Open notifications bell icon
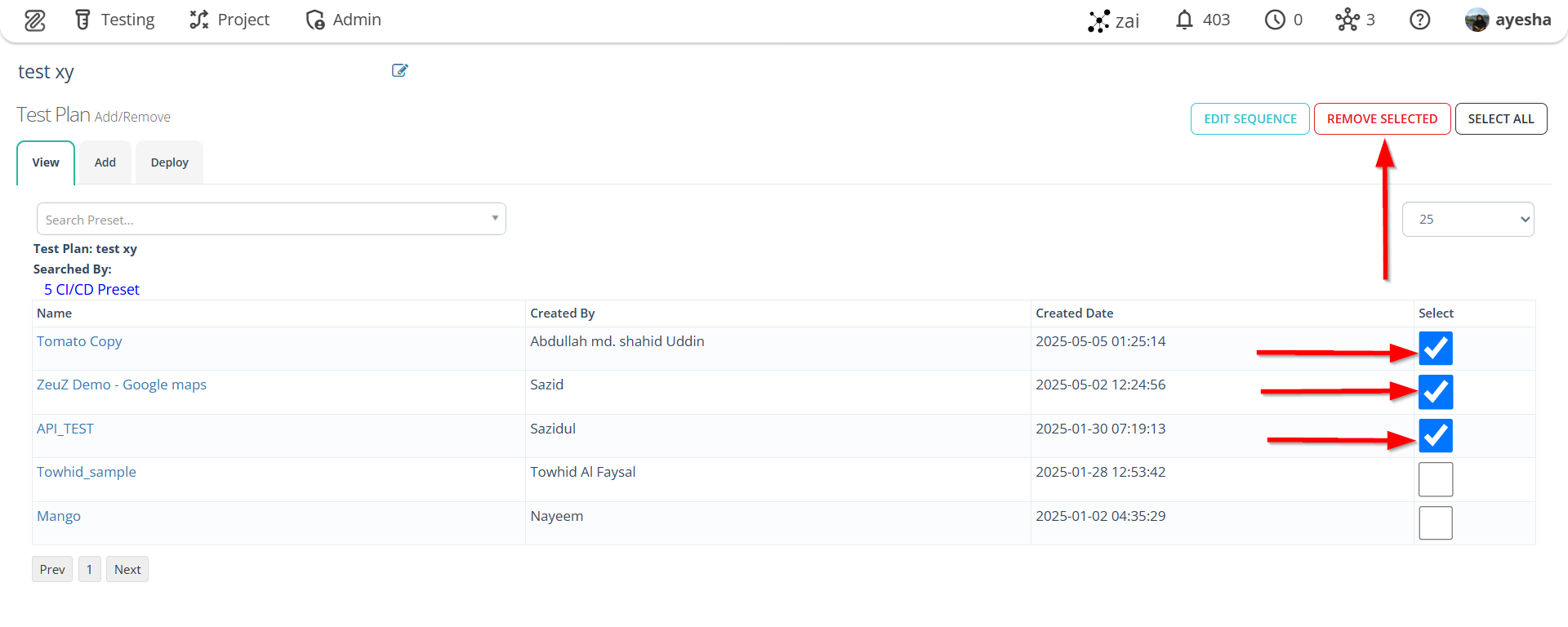 pos(1184,20)
